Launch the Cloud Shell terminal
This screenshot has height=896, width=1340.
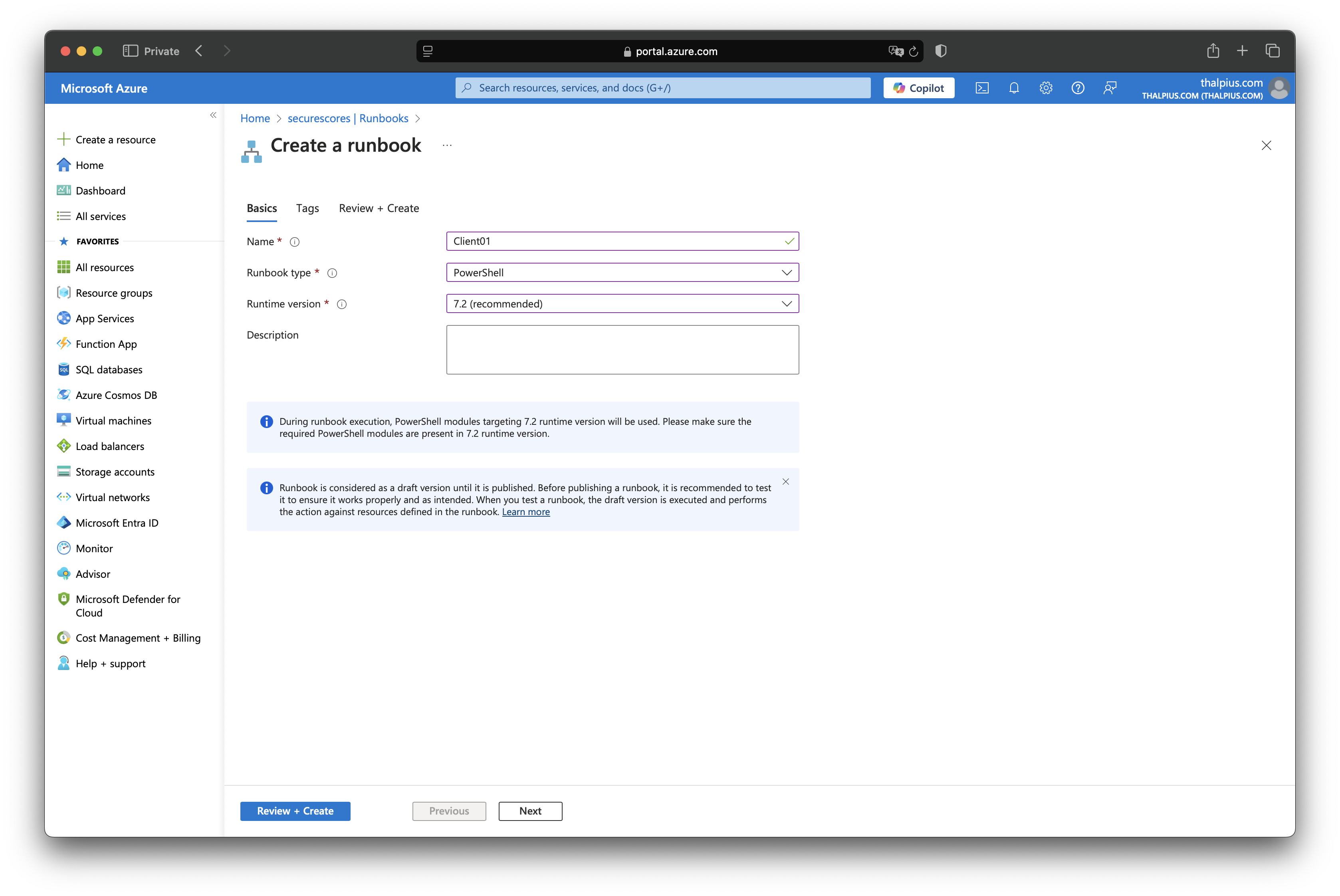point(982,87)
